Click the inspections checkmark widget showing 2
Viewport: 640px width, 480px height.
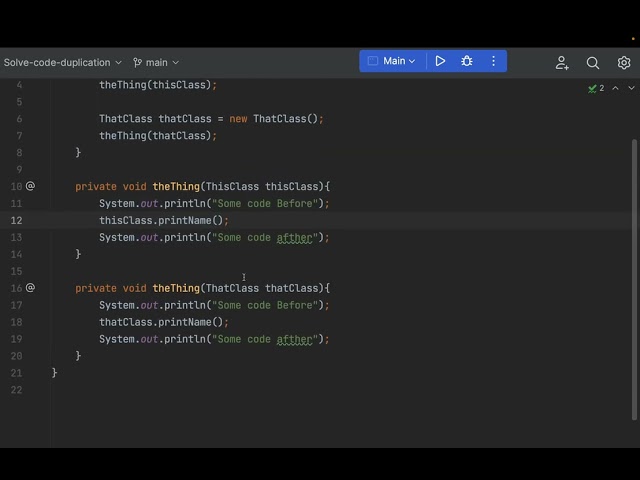(596, 88)
